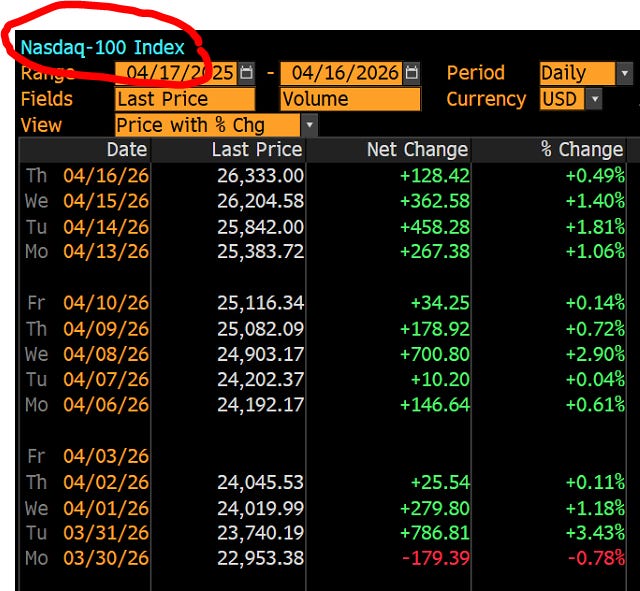Select the 04/07/26 date cell
Viewport: 640px width, 591px height.
click(106, 379)
